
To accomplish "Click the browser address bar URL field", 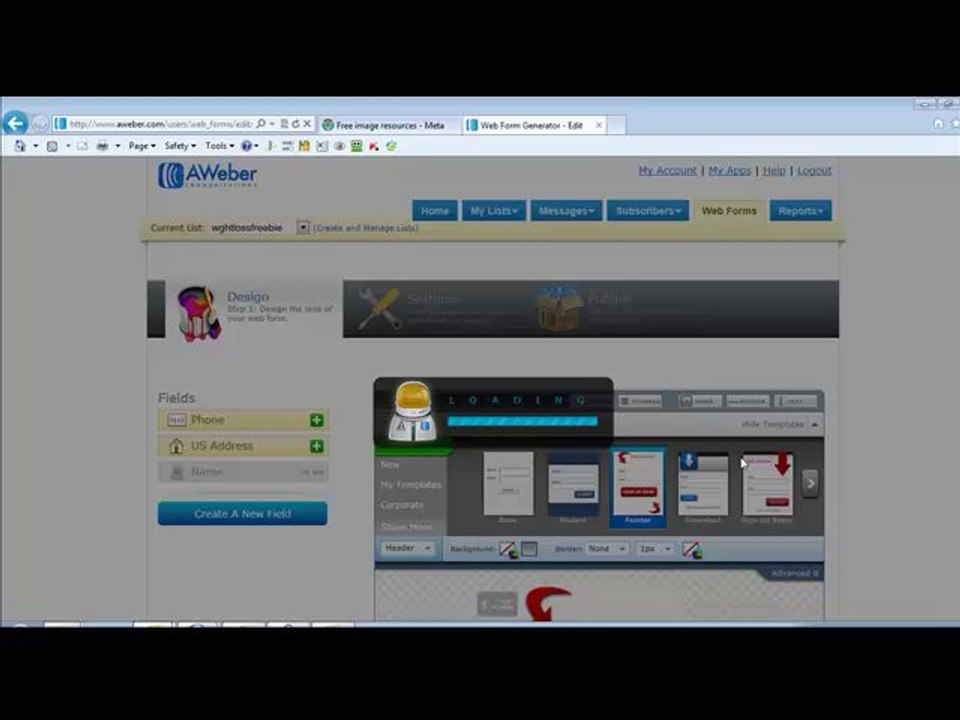I will [x=160, y=124].
